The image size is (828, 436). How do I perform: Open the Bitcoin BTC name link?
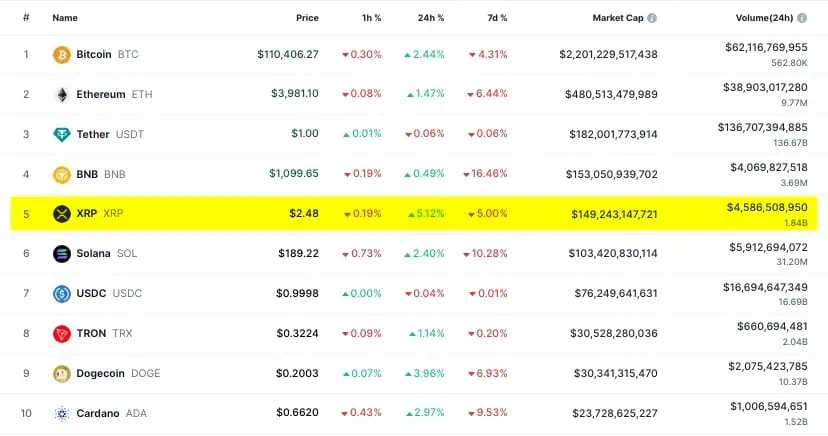[107, 54]
